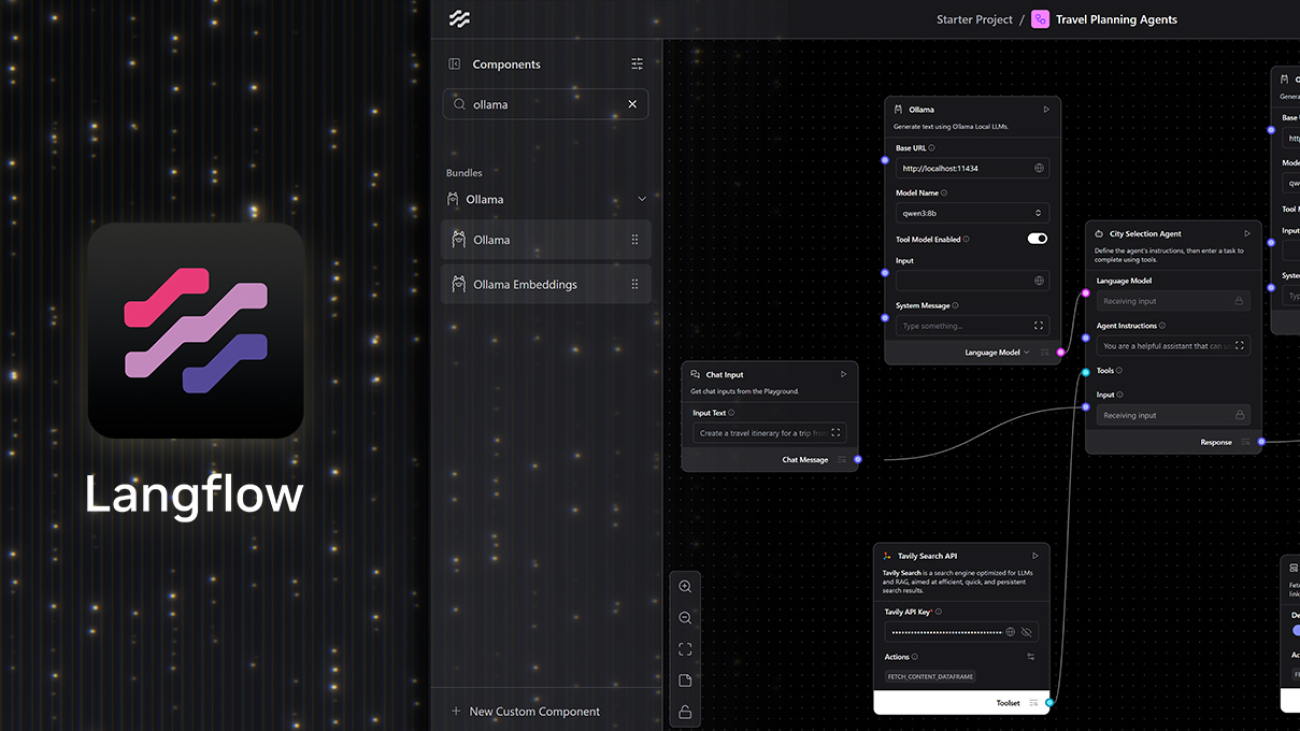Click the Travel Planning Agents flow icon

(1040, 19)
